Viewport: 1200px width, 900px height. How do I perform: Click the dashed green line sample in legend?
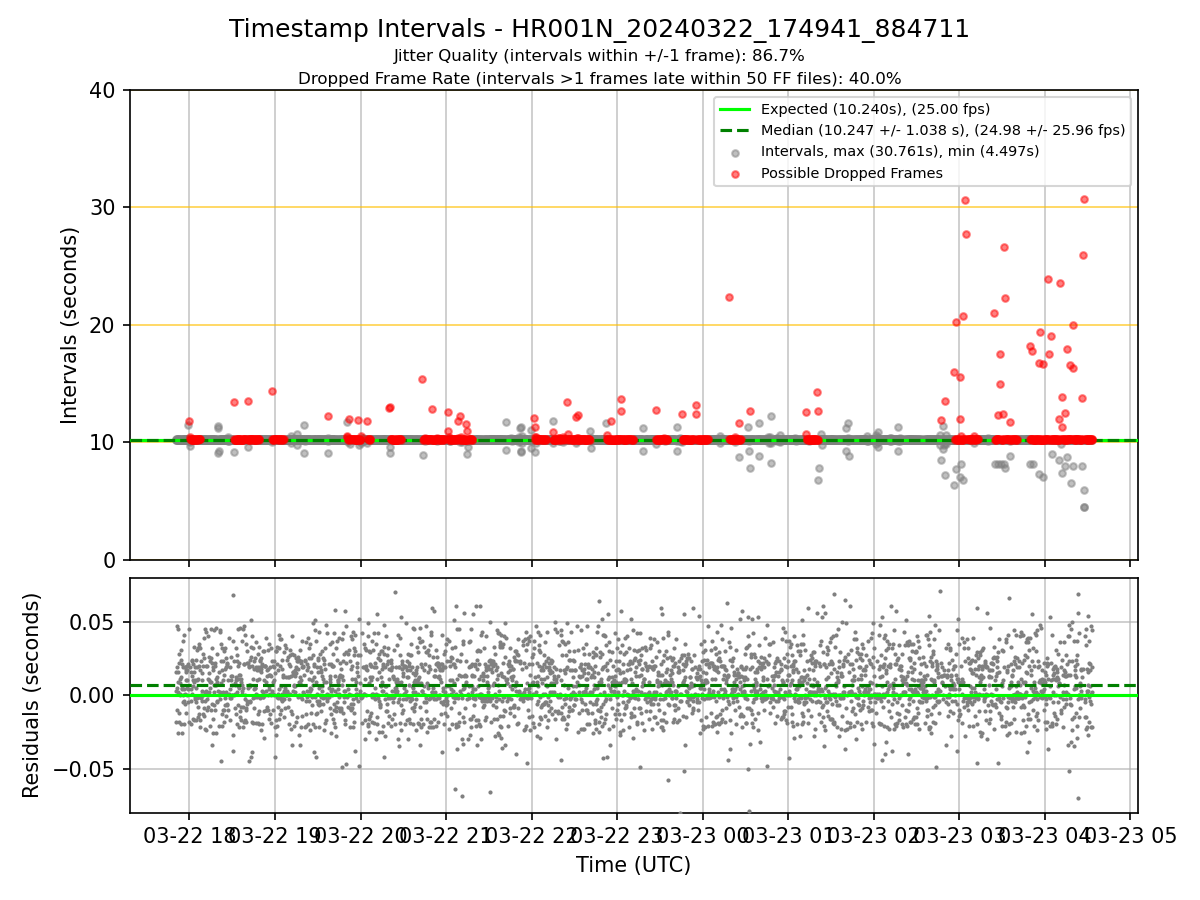tap(736, 130)
